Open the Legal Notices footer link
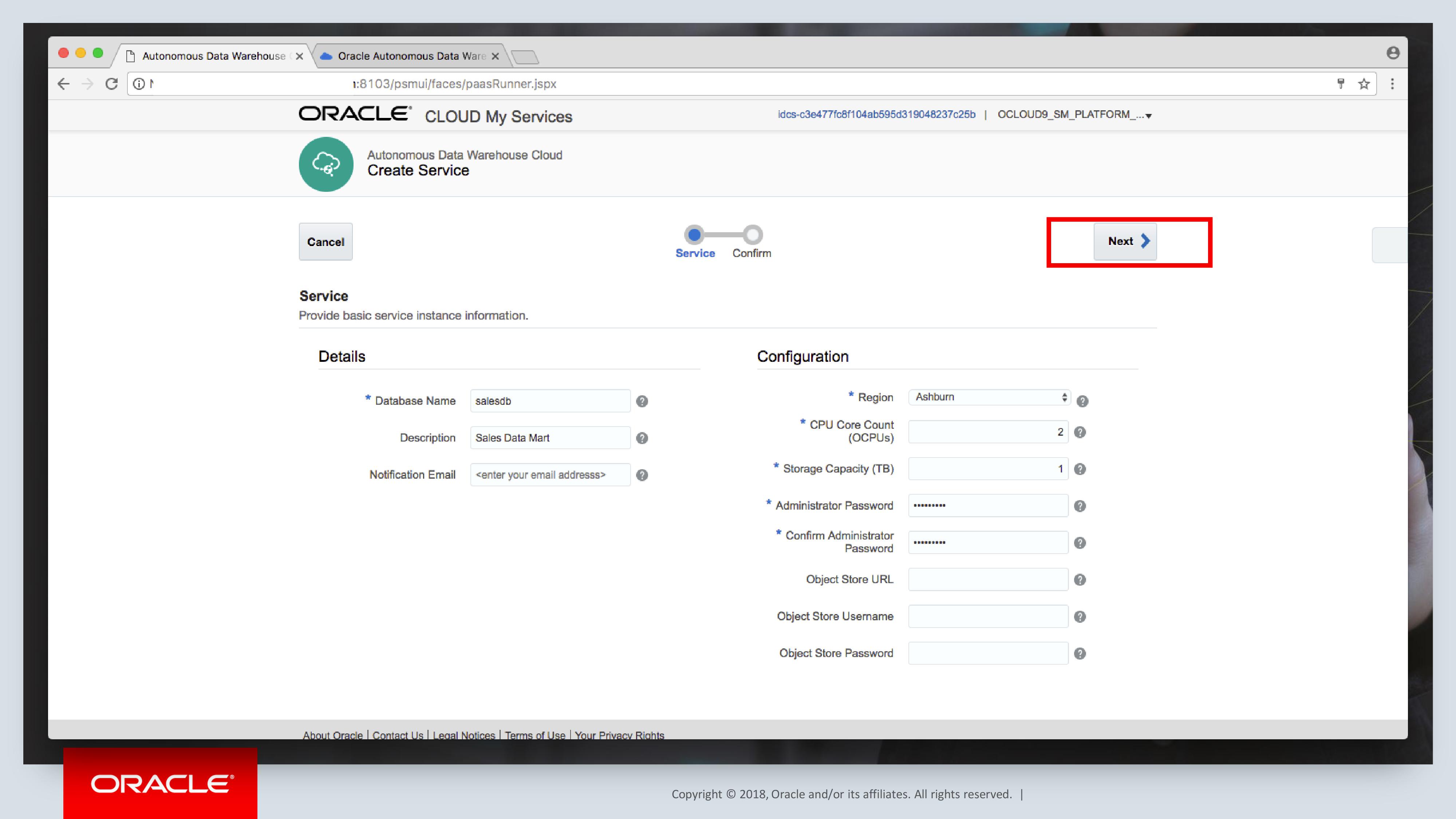Viewport: 1456px width, 819px height. 463,735
